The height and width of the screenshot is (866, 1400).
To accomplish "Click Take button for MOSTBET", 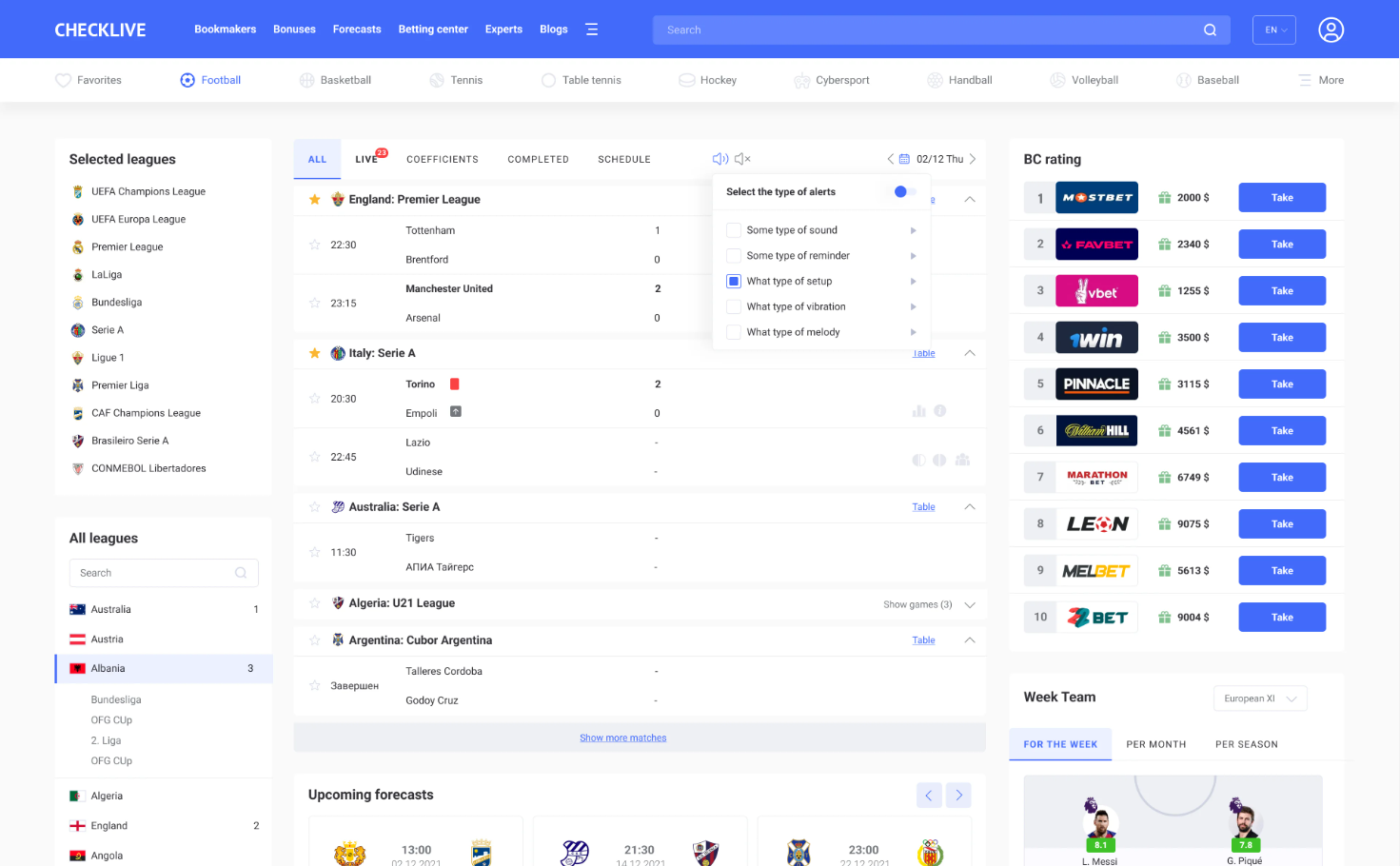I will 1281,198.
